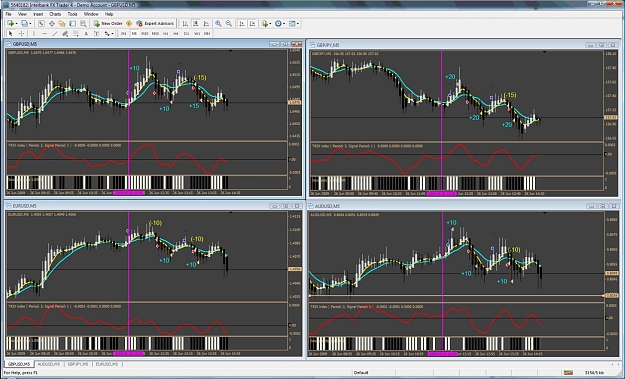Select the GBPUSD,M5 bottom tab
Viewport: 625px width, 379px height.
click(19, 364)
